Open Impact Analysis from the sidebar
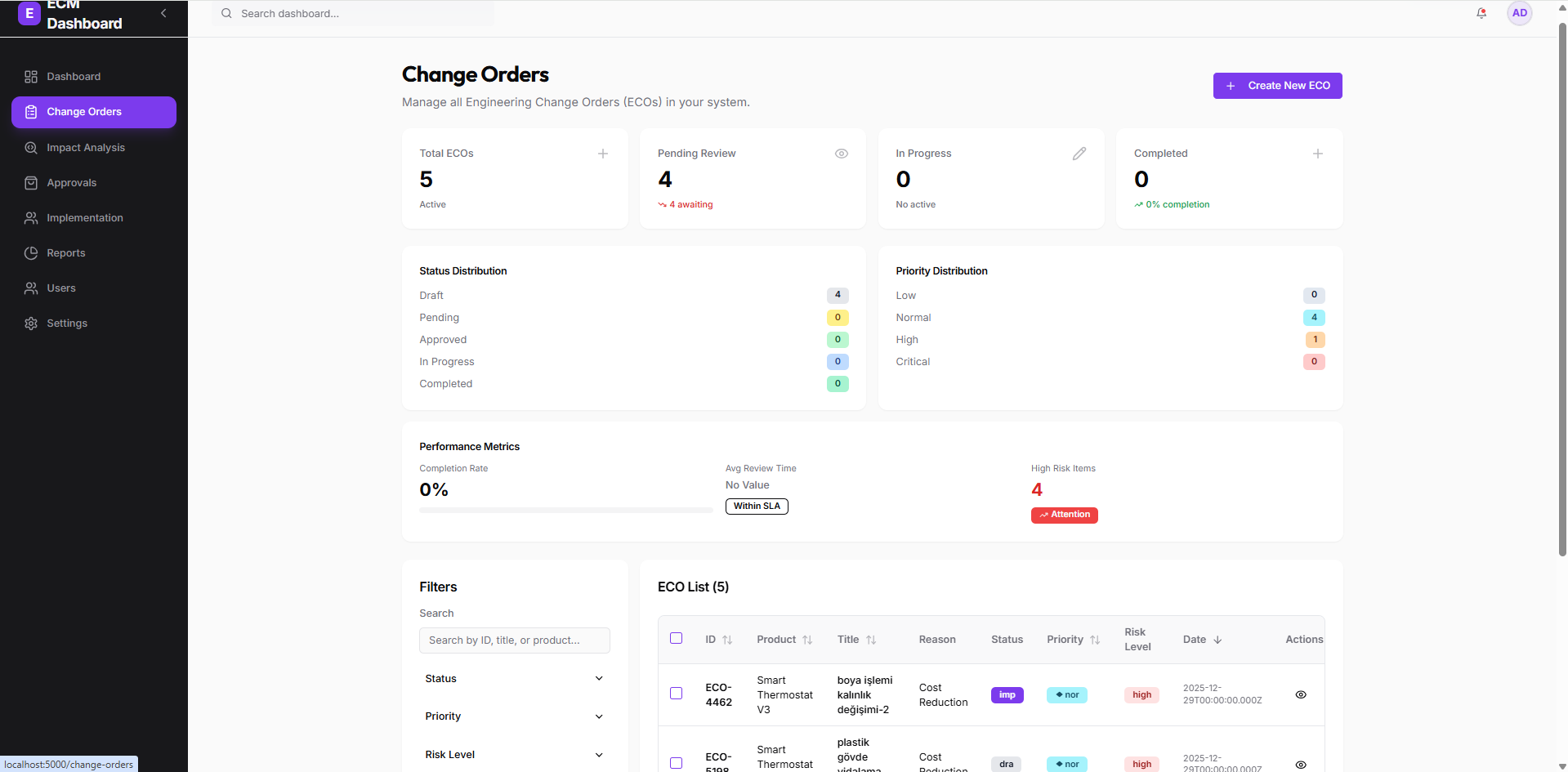1568x772 pixels. click(85, 148)
